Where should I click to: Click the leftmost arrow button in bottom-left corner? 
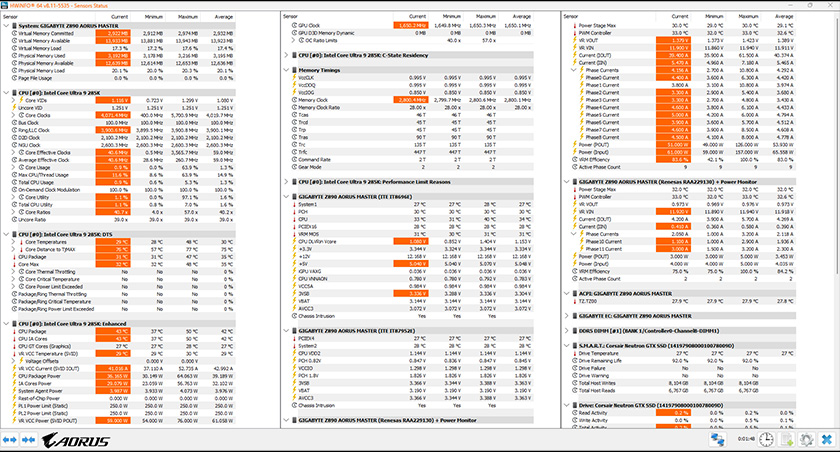(x=9, y=439)
